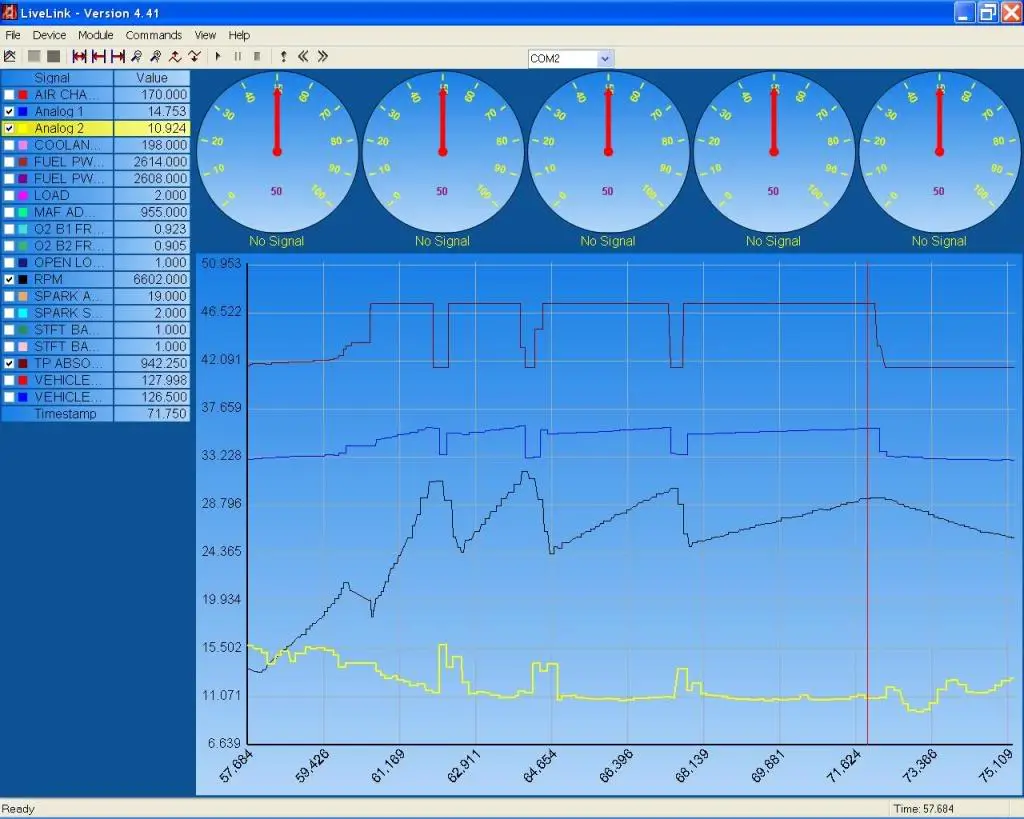Select the first FUEL PW row, value 2614.000
This screenshot has width=1024, height=819.
pos(95,162)
